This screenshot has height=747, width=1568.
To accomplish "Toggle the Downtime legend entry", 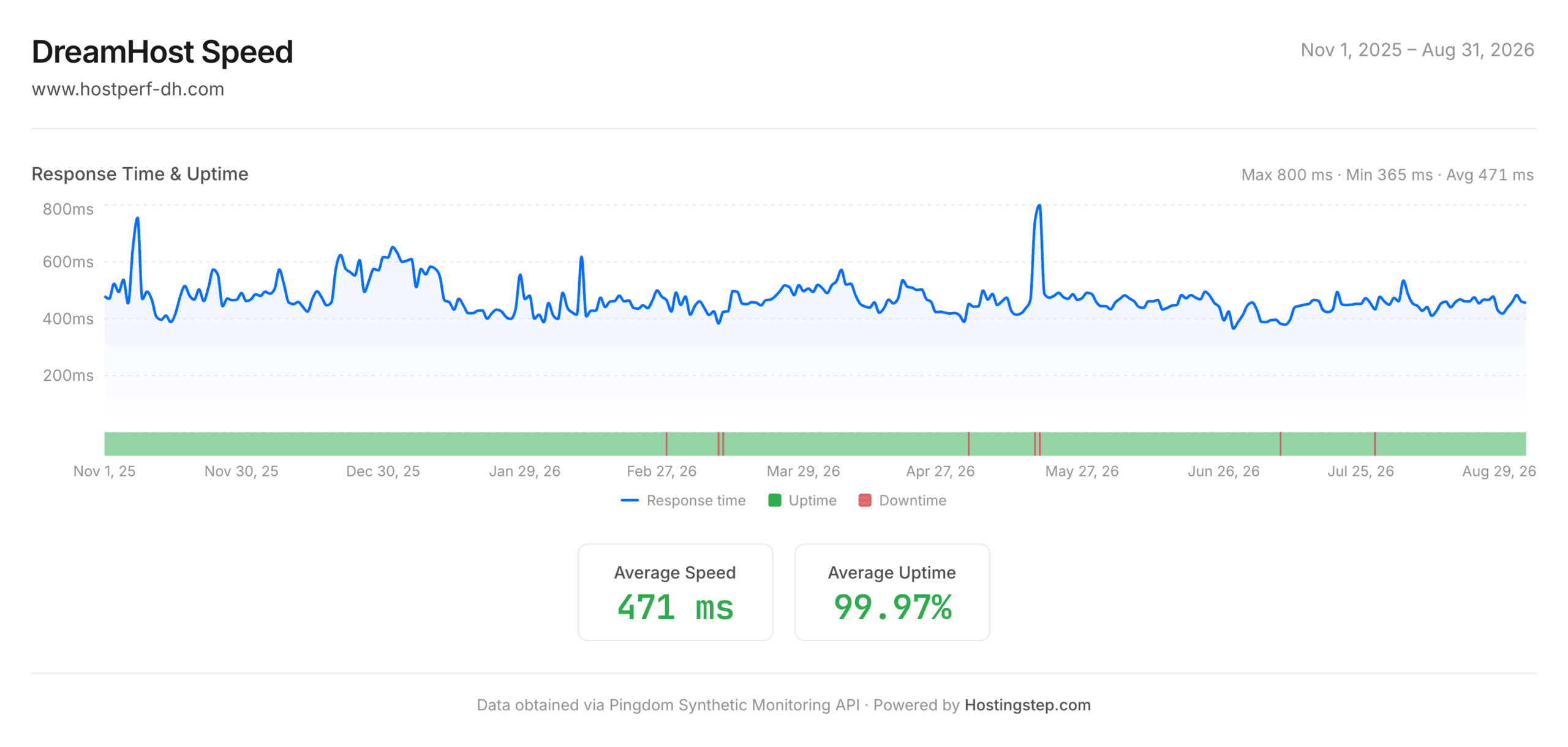I will (902, 500).
